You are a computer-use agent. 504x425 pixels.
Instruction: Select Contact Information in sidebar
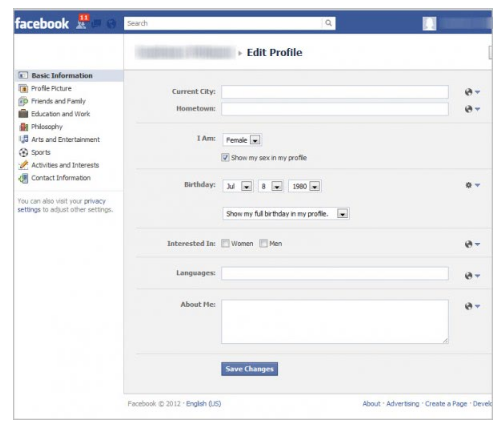(61, 178)
